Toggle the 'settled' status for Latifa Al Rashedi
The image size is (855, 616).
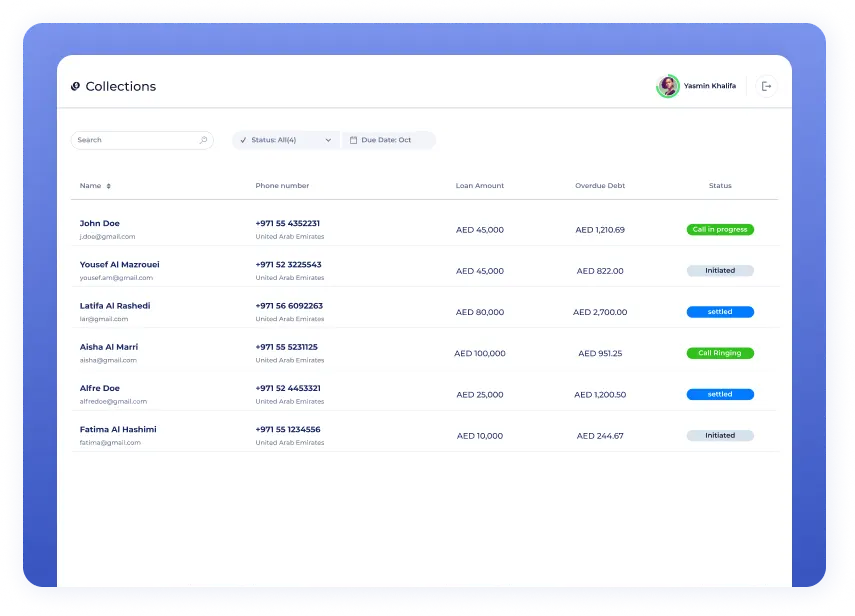720,312
